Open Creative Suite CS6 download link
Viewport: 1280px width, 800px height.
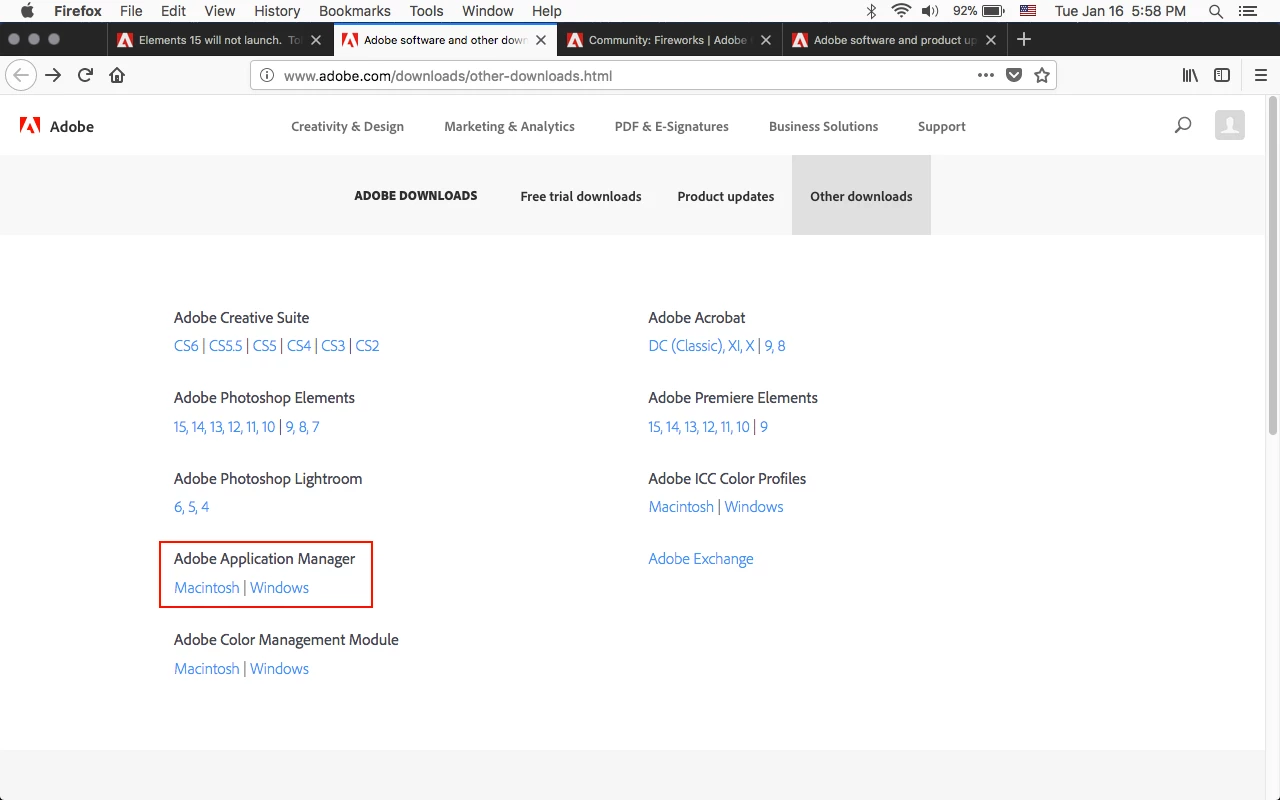(186, 346)
